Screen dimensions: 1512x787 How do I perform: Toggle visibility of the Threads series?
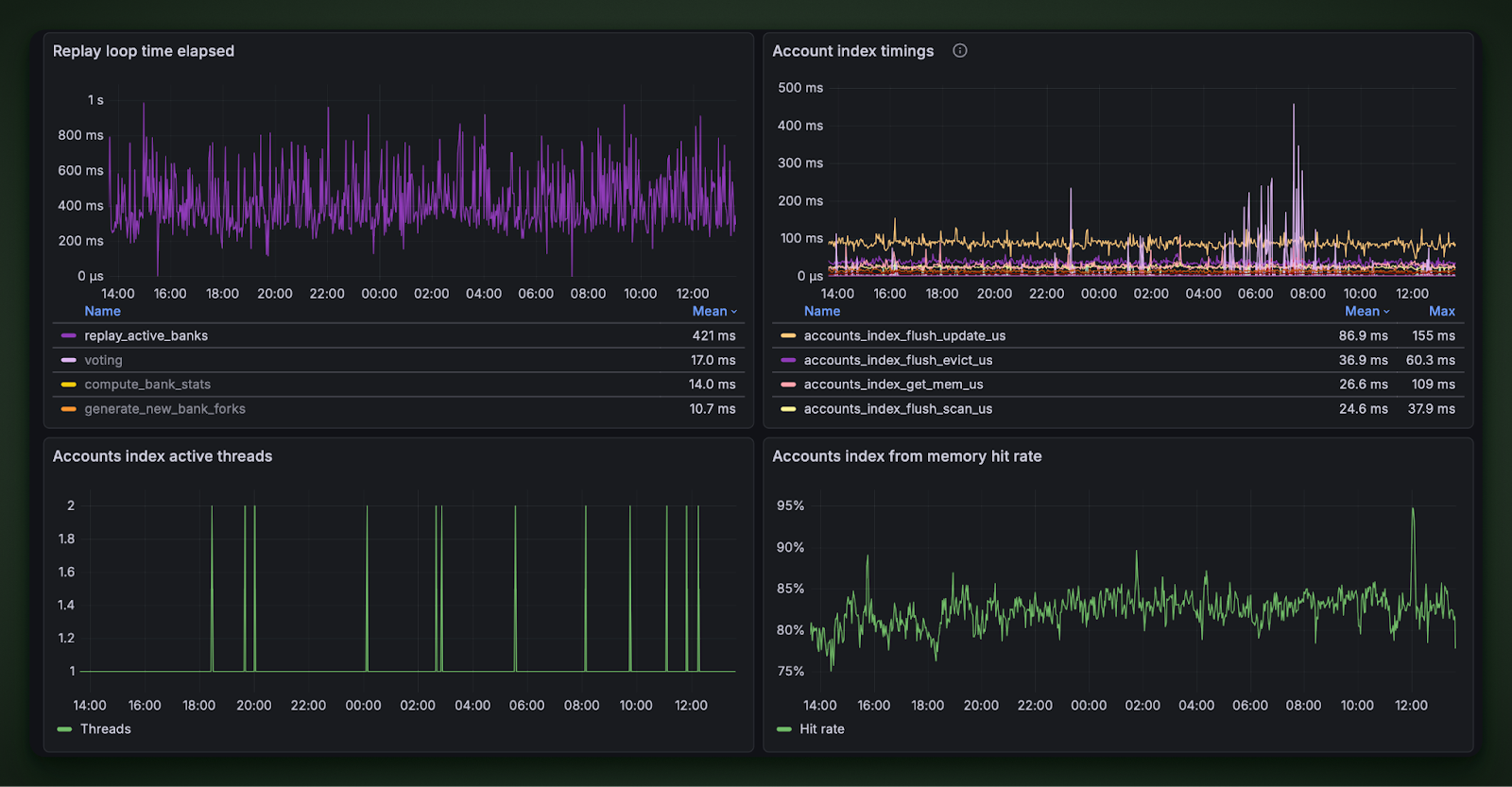pyautogui.click(x=106, y=729)
